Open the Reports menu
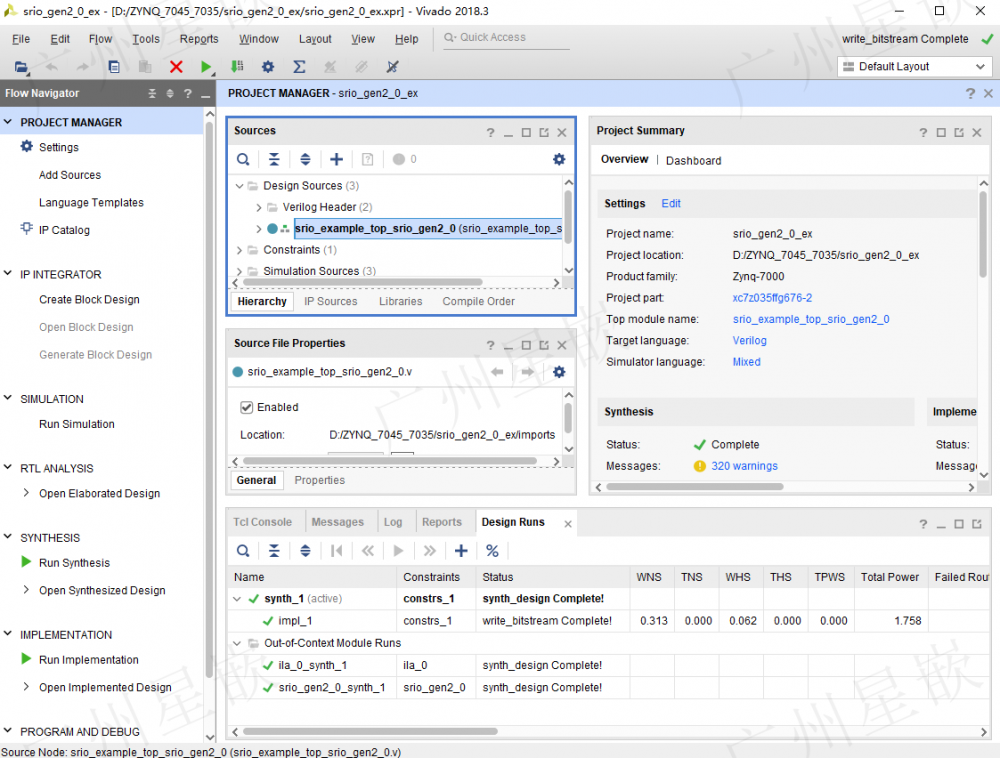This screenshot has height=758, width=1000. pos(199,39)
